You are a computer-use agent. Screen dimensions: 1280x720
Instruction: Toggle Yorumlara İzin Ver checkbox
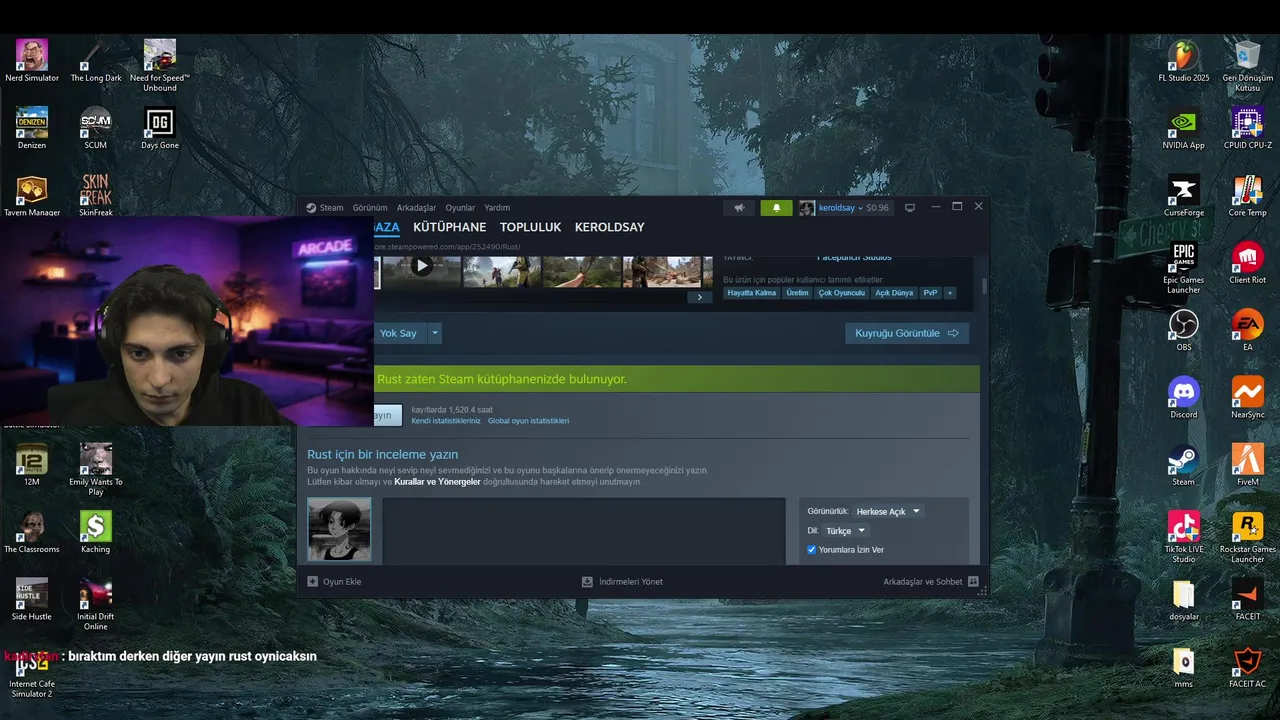click(x=811, y=550)
